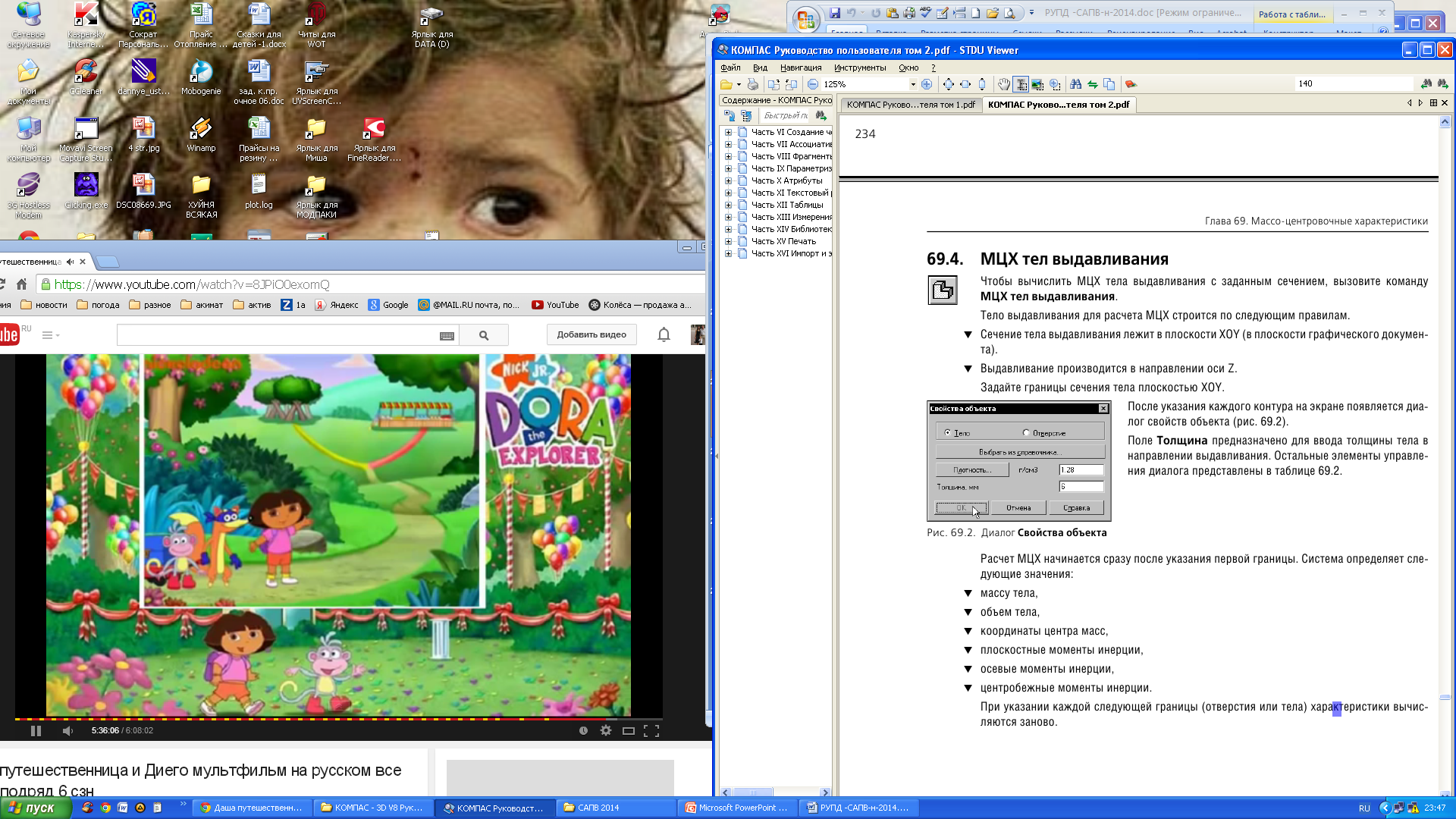Open the on-screen keyboard icon in search
Screen dimensions: 1456x819
447,336
